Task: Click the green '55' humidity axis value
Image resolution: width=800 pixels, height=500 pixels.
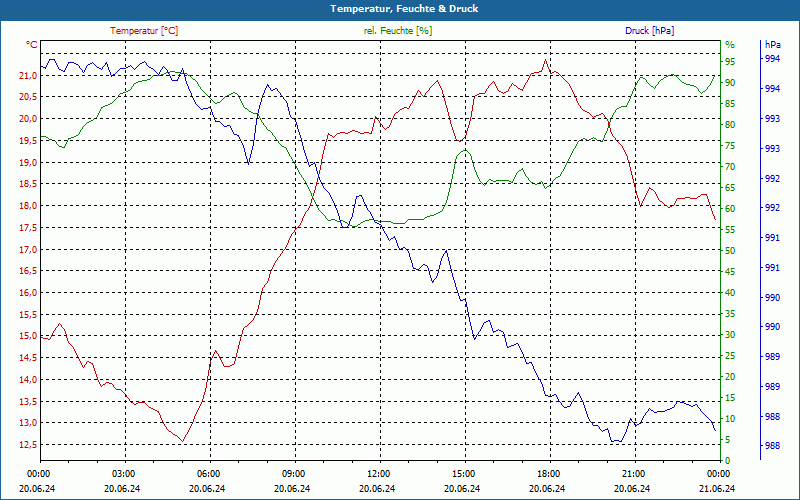Action: [730, 230]
